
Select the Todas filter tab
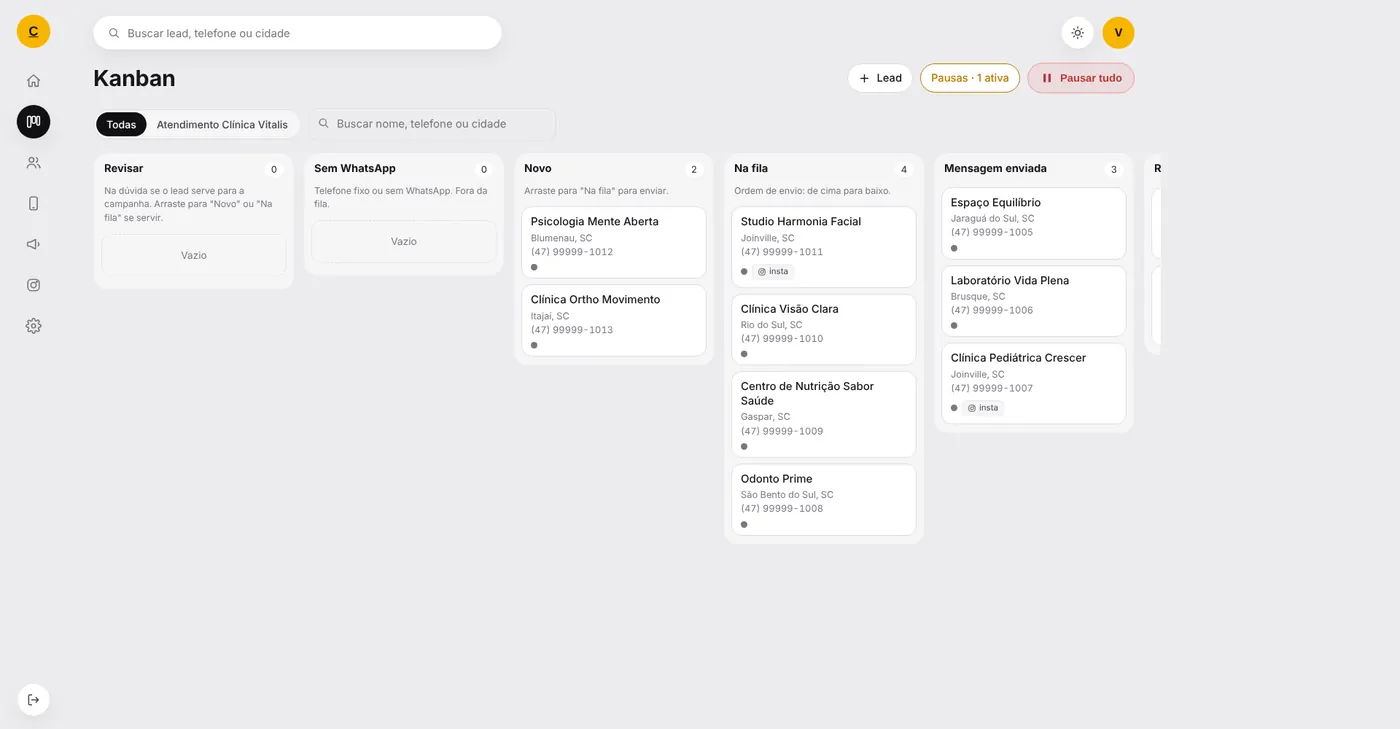121,125
